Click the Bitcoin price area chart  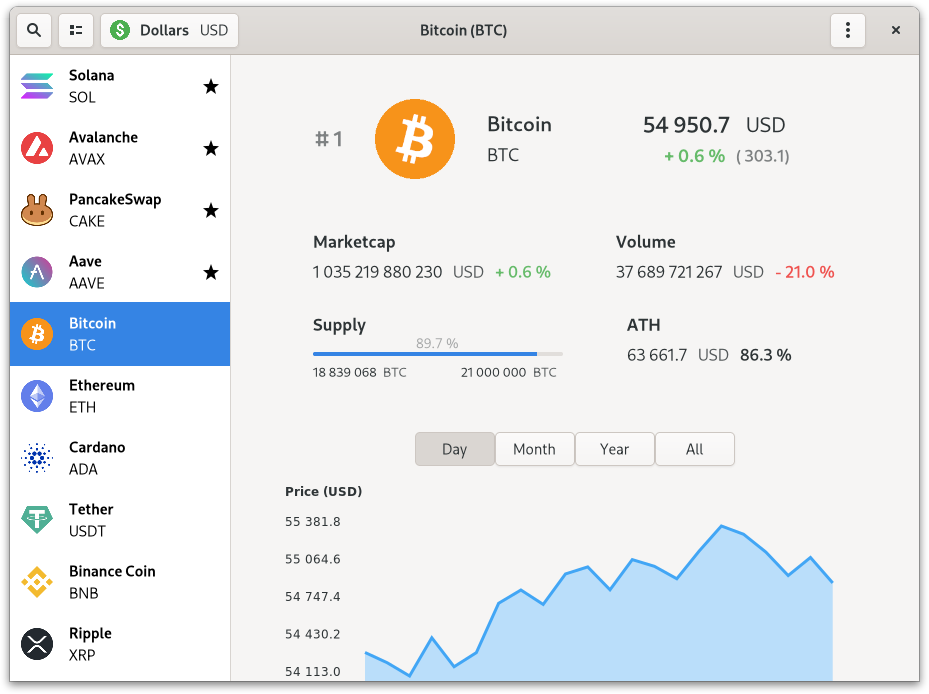[598, 603]
